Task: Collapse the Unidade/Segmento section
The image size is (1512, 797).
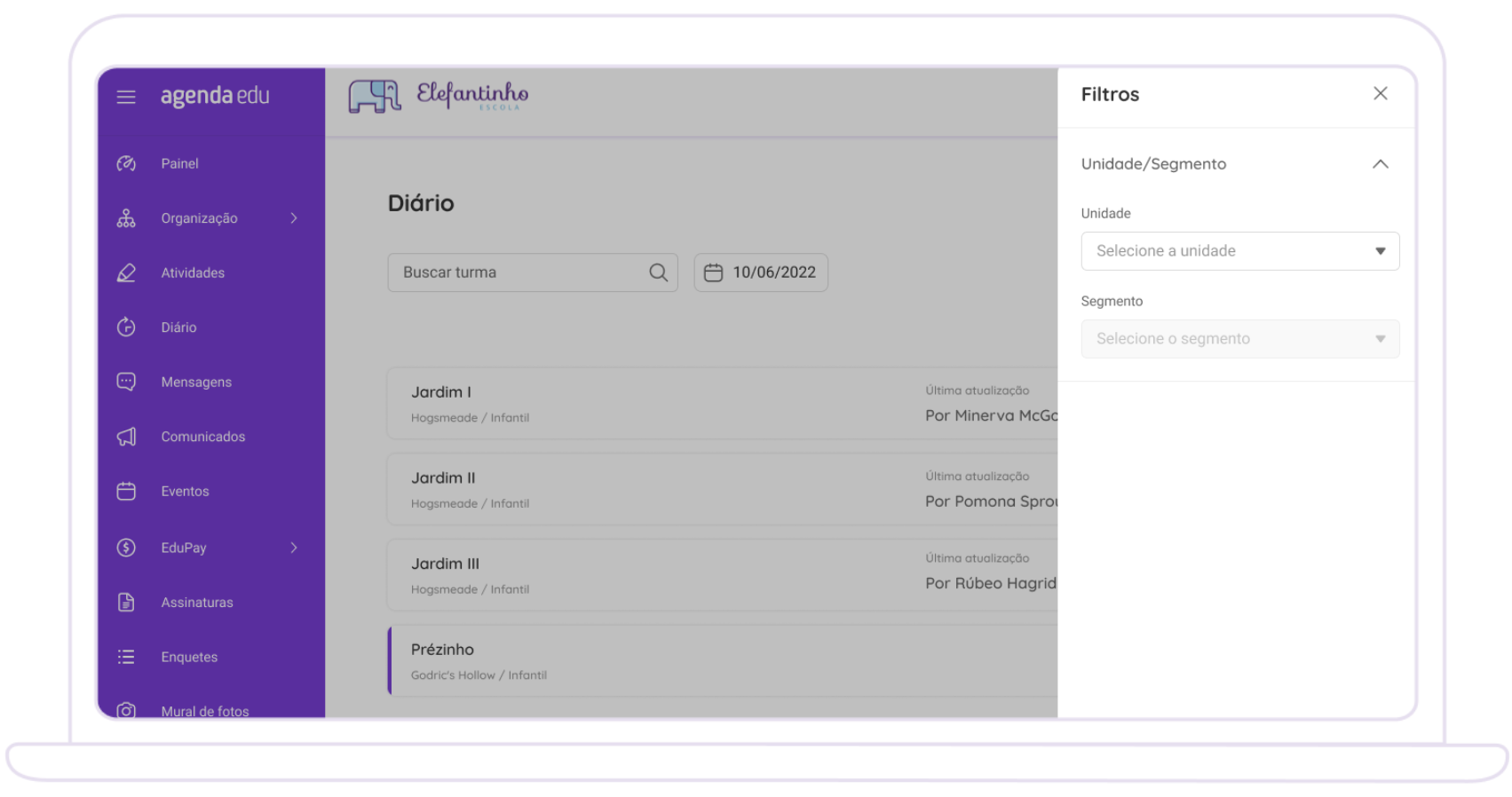Action: pyautogui.click(x=1380, y=164)
